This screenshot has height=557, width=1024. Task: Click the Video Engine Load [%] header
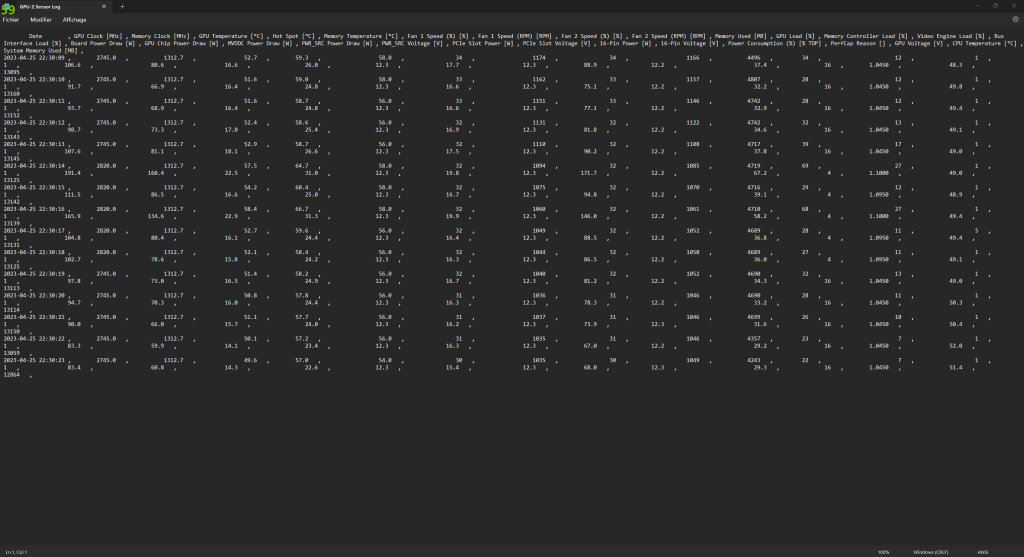pyautogui.click(x=951, y=37)
